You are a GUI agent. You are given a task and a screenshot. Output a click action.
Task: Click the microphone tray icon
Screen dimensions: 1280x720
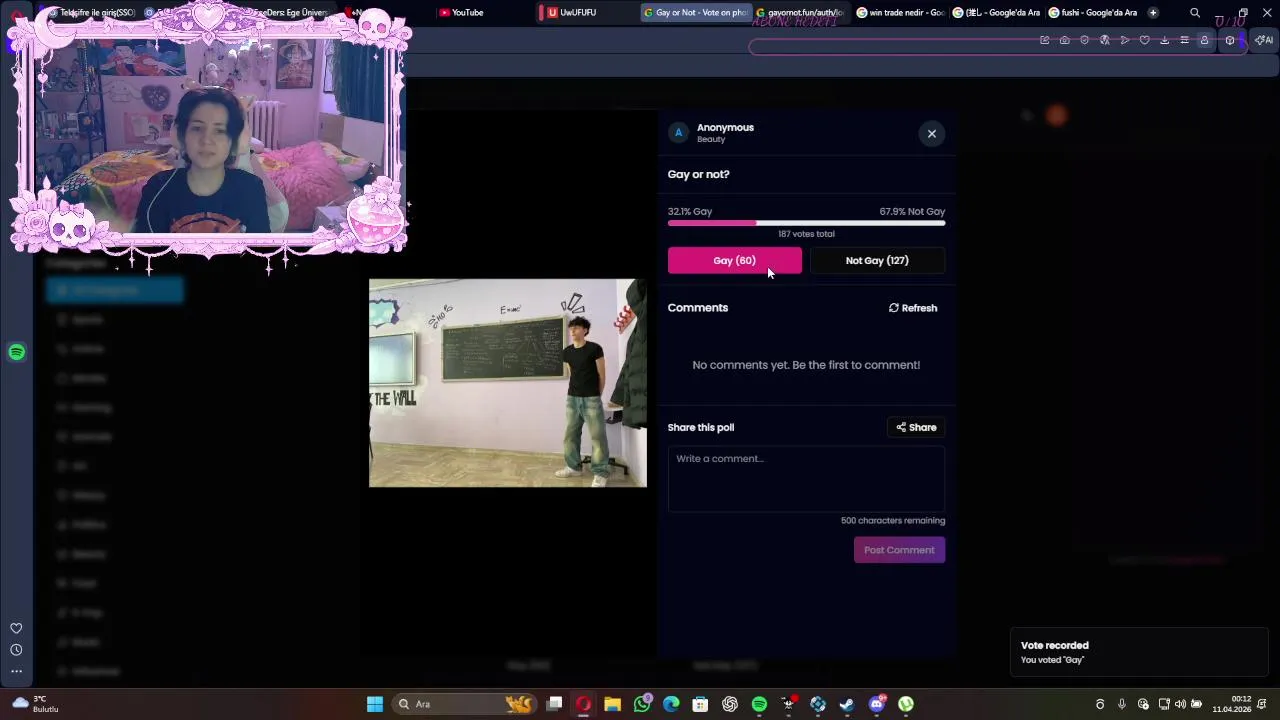tap(1122, 704)
